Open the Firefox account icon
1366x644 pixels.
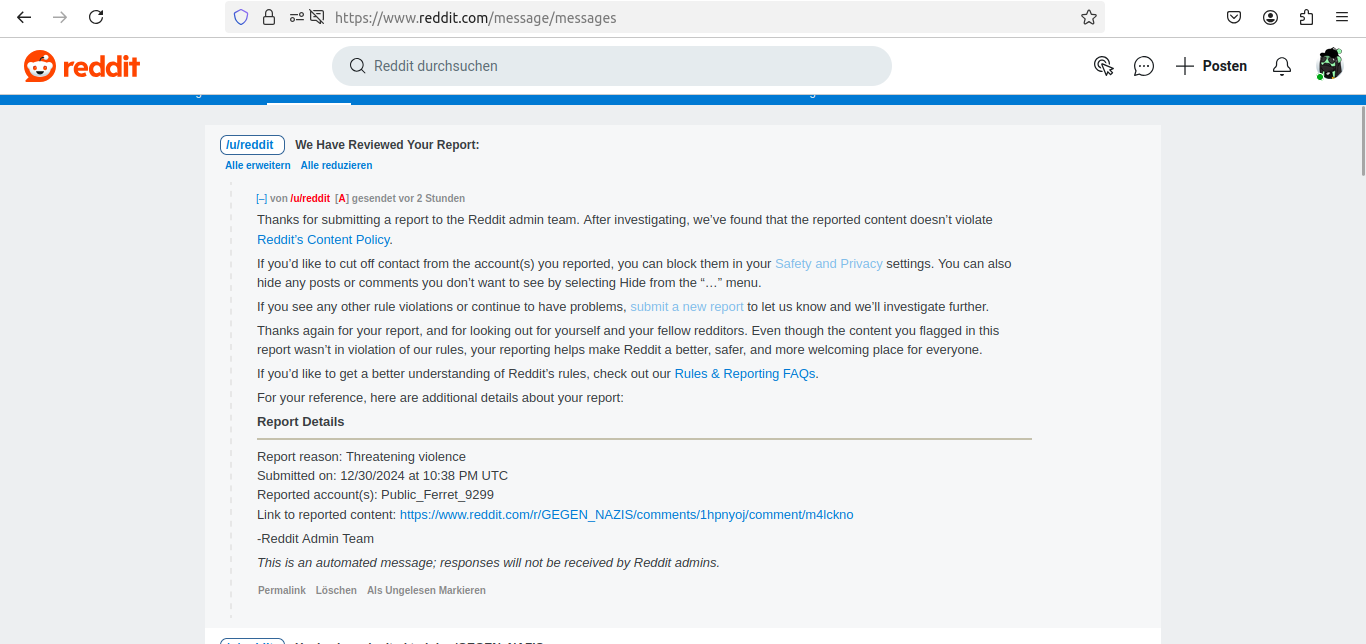coord(1270,17)
